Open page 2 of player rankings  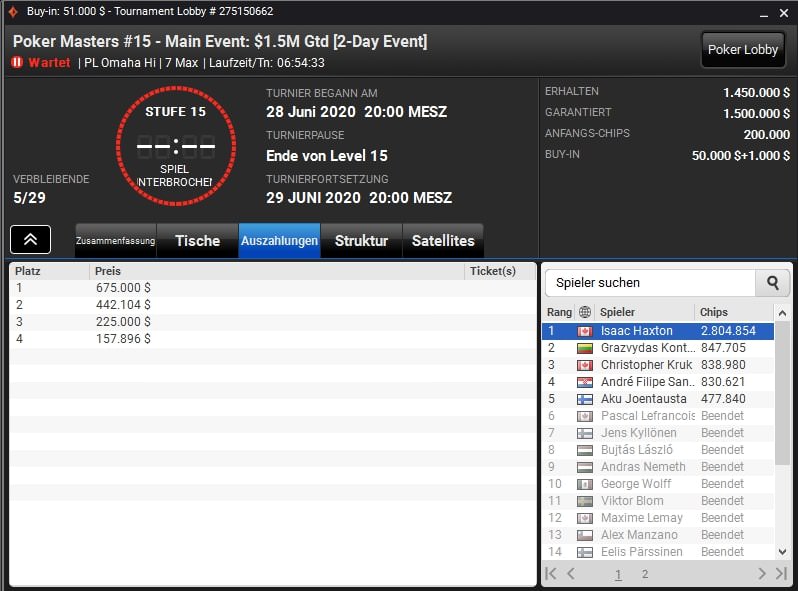click(645, 574)
